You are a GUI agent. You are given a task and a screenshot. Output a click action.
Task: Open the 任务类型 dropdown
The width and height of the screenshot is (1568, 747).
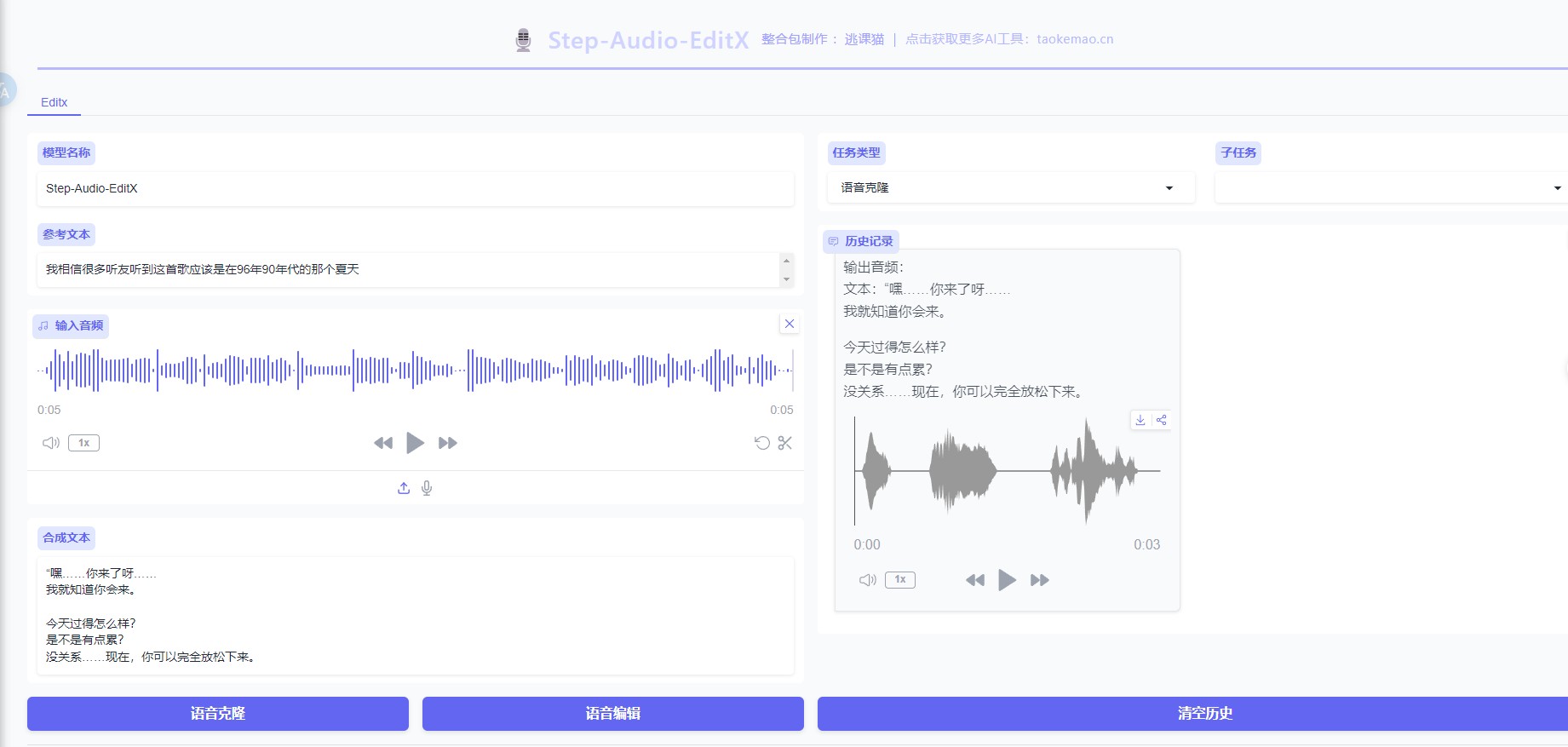click(1011, 187)
